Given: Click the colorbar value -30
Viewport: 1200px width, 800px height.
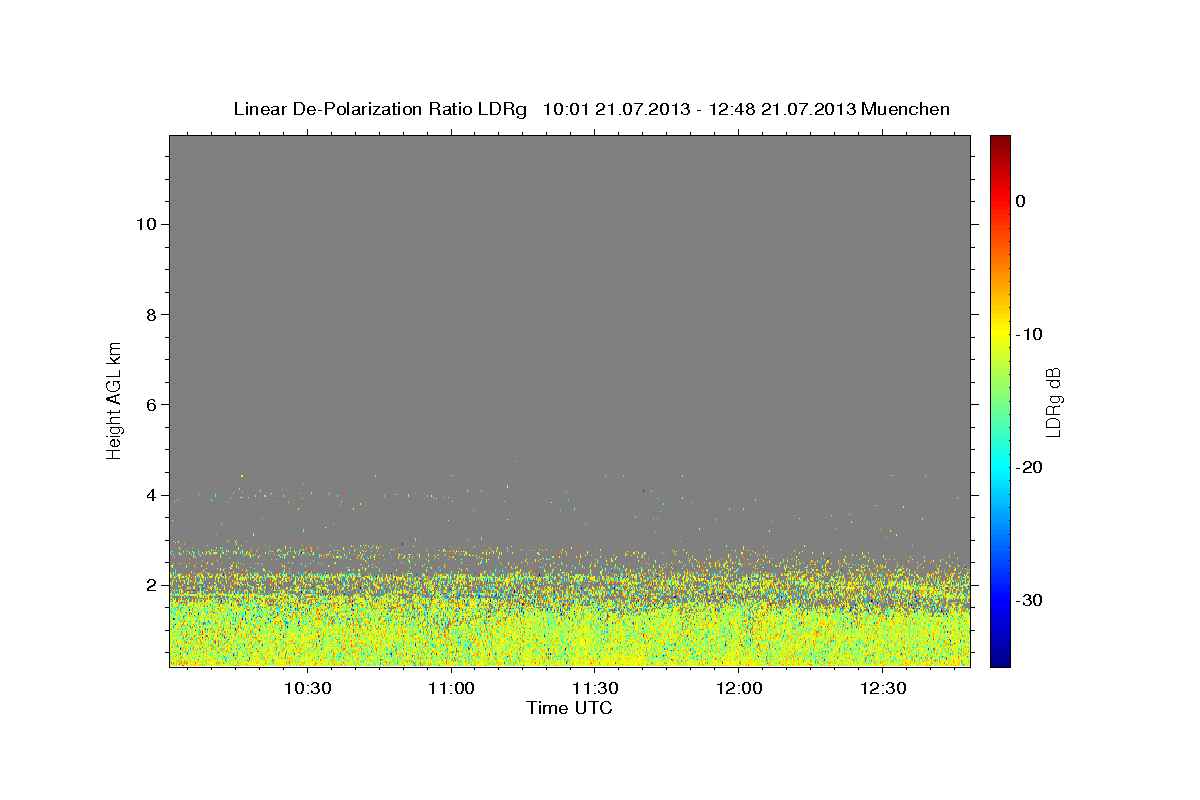Looking at the screenshot, I should pos(1028,600).
